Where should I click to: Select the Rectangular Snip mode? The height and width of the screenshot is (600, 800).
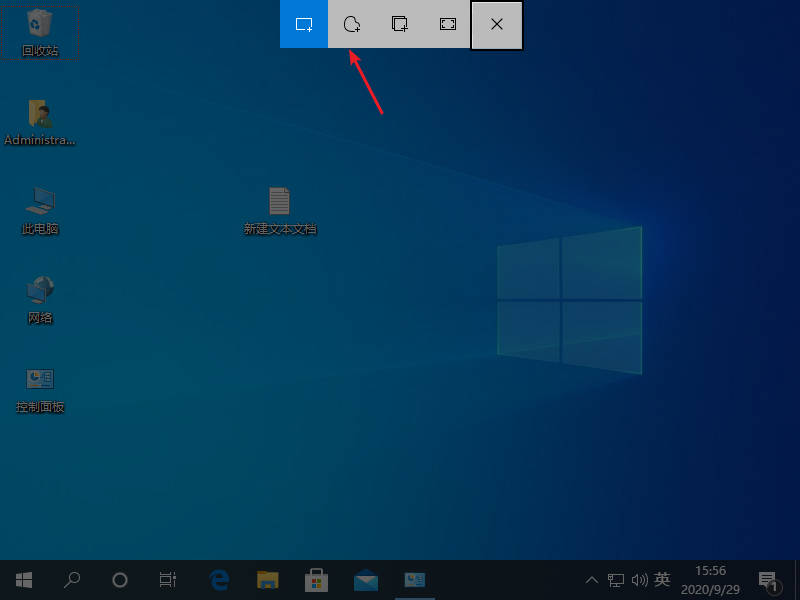(x=304, y=24)
